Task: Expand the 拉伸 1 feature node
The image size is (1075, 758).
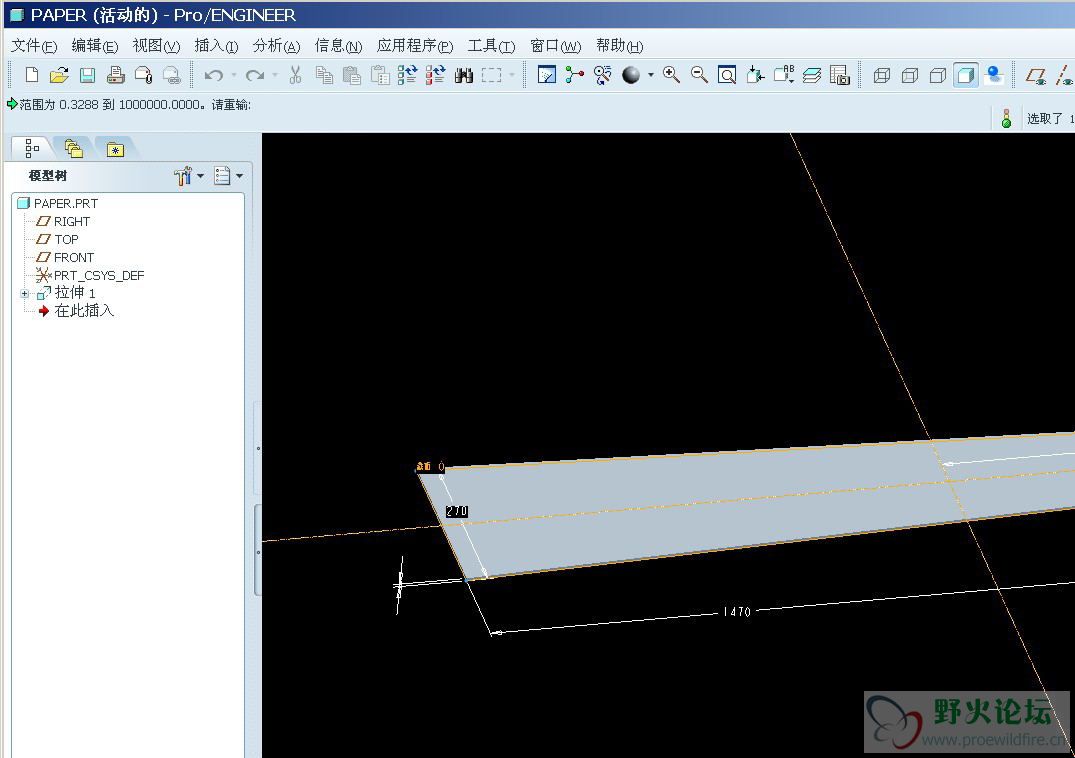Action: coord(25,293)
